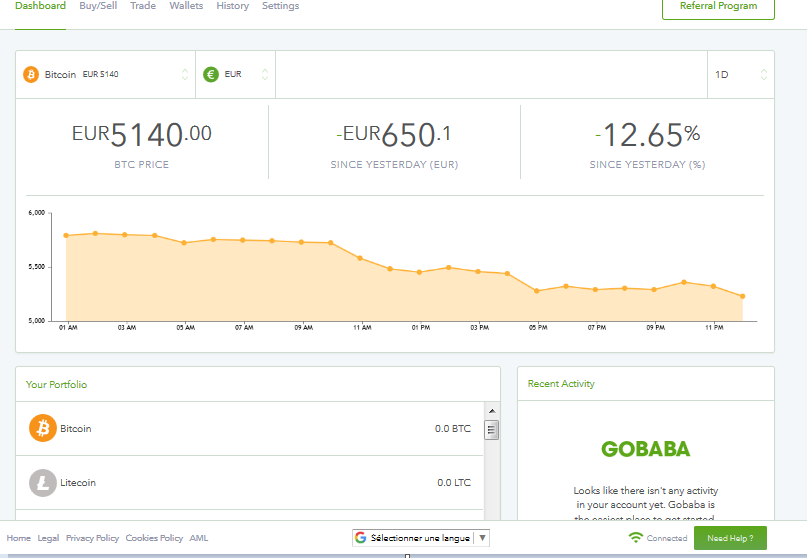Screen dimensions: 807x558
Task: Open the Wallets tab
Action: tap(186, 6)
